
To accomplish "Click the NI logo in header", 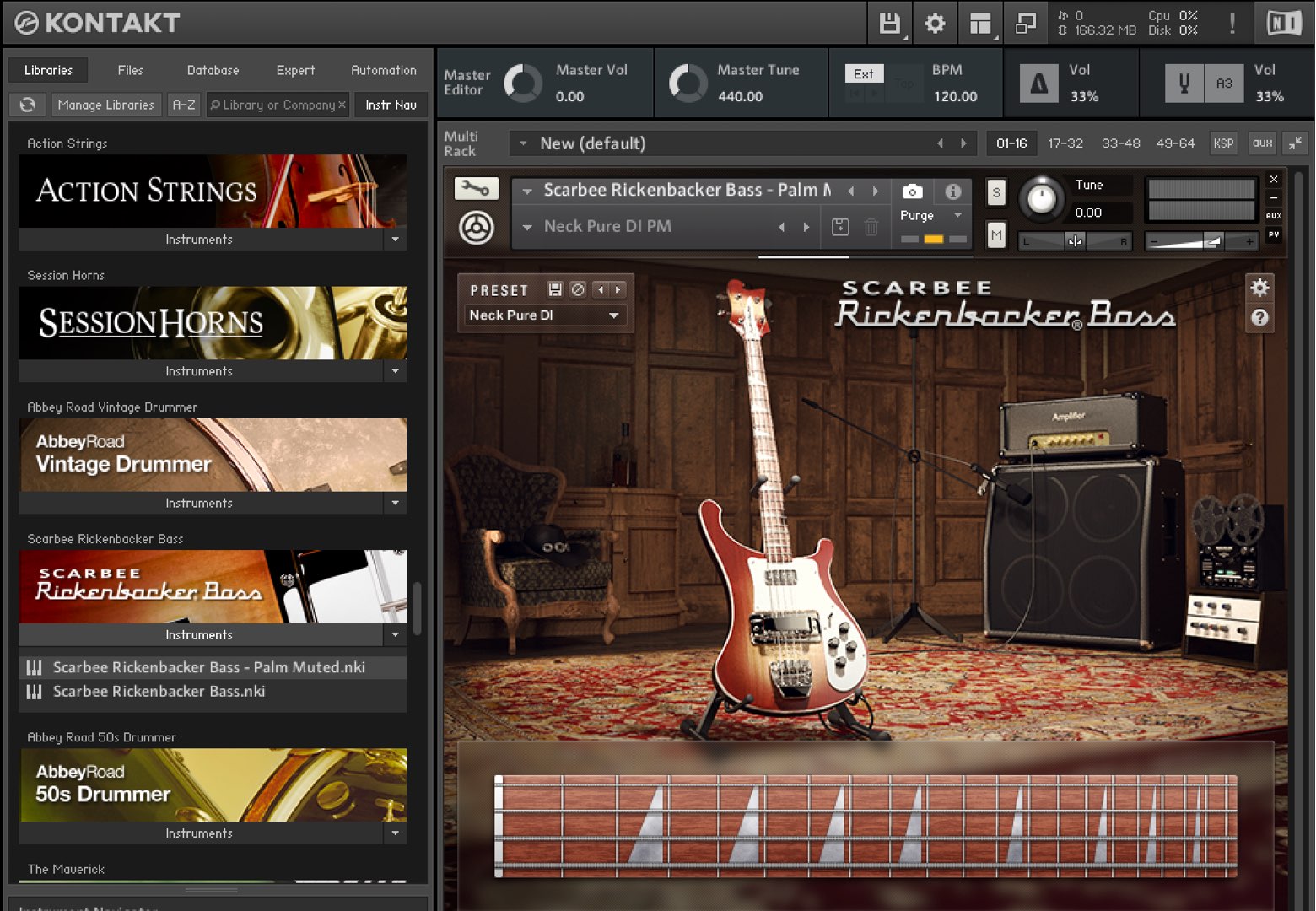I will point(1284,24).
